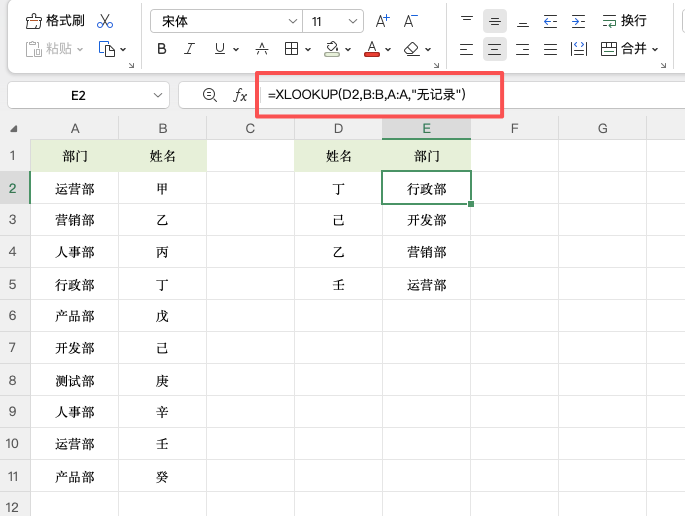Image resolution: width=685 pixels, height=516 pixels.
Task: Click the Eraser clear icon
Action: click(412, 49)
